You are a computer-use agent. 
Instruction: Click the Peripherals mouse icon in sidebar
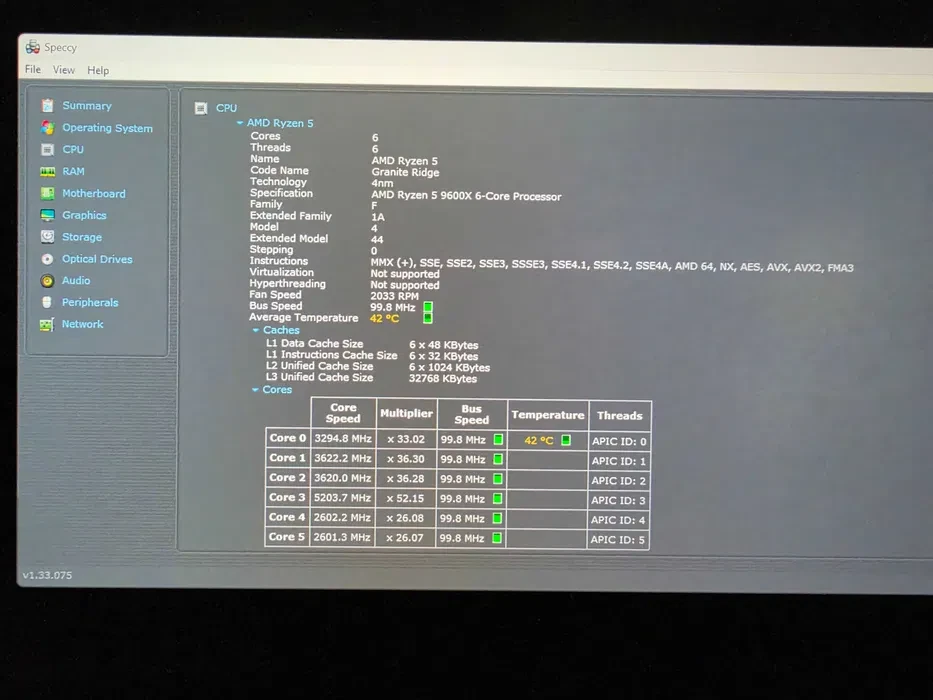pos(47,302)
